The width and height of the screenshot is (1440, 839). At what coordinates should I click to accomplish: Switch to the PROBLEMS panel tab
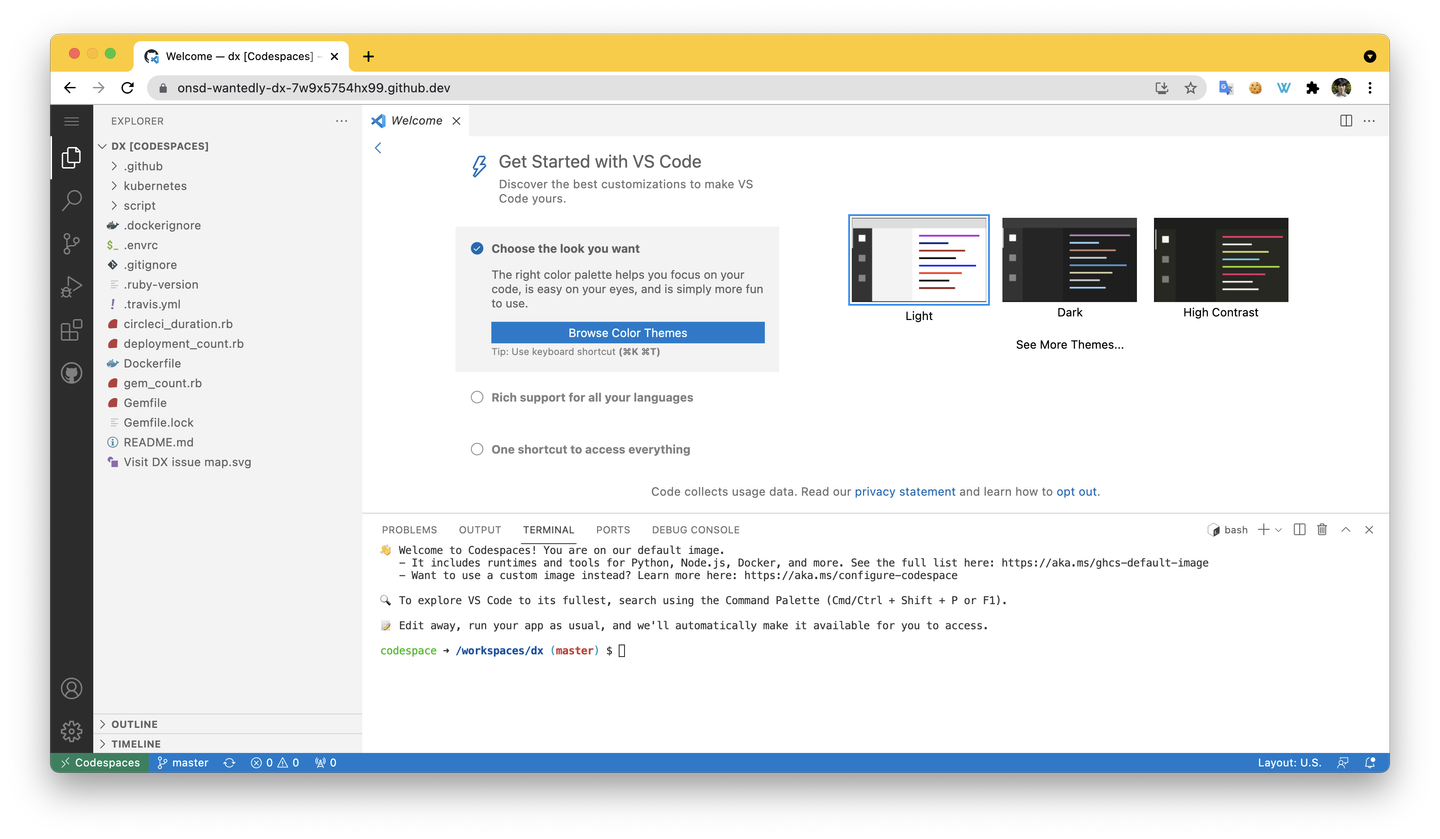pyautogui.click(x=409, y=530)
